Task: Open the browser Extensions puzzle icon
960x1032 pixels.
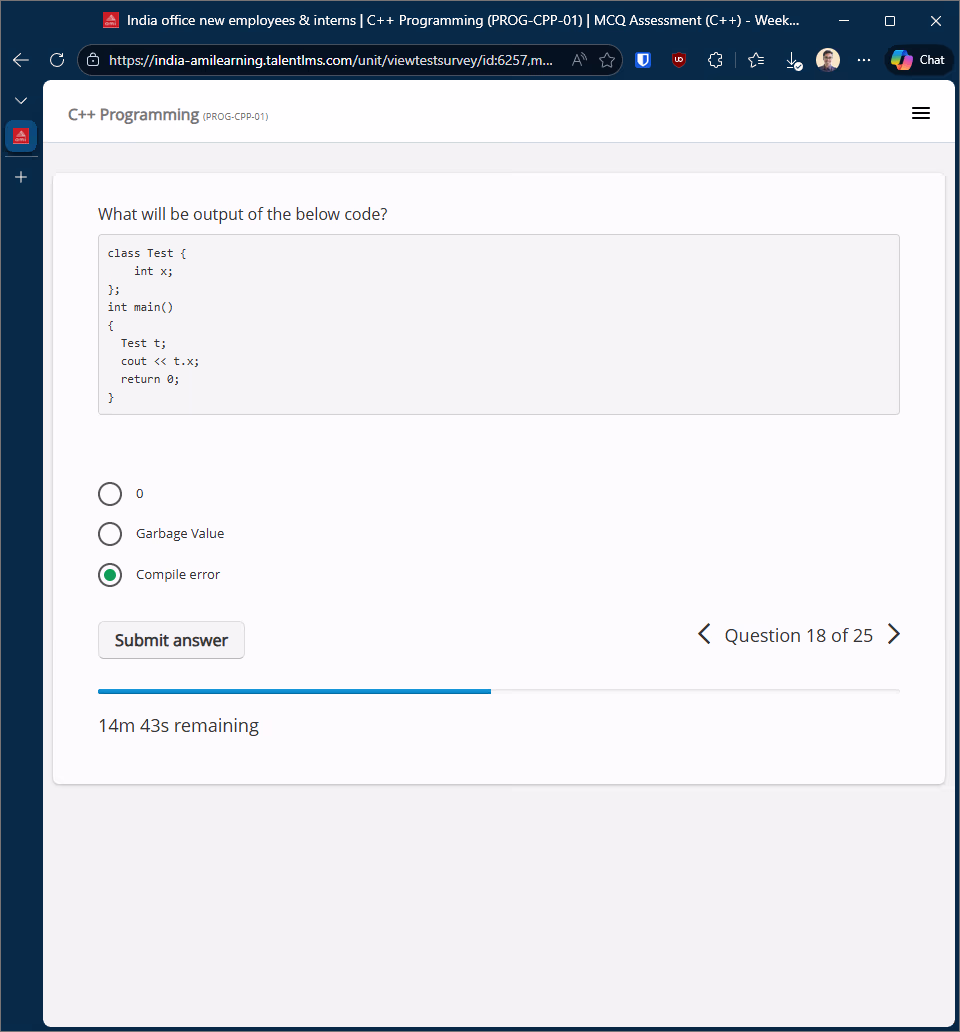Action: [715, 60]
